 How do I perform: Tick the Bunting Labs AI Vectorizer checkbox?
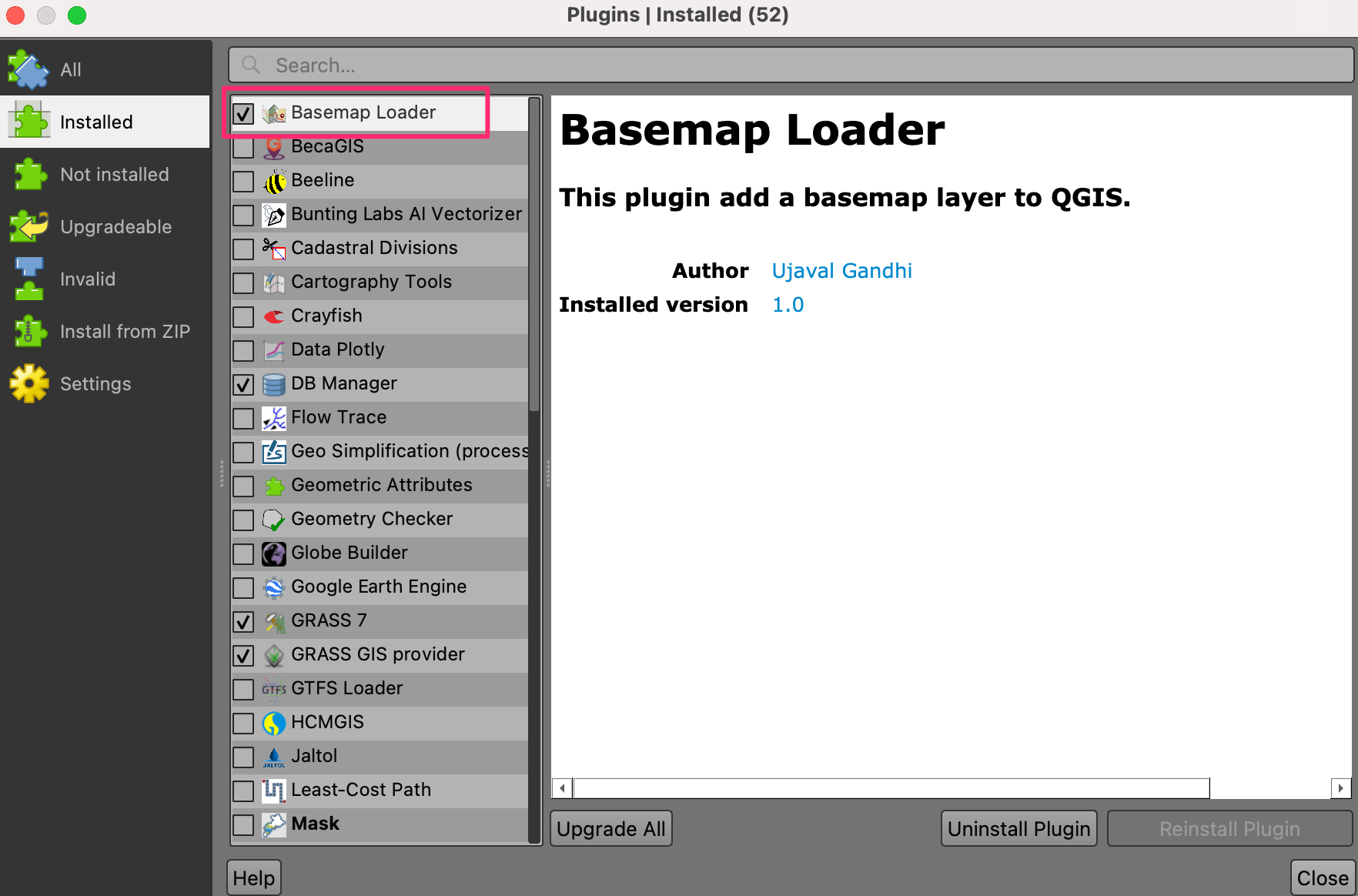click(x=243, y=216)
